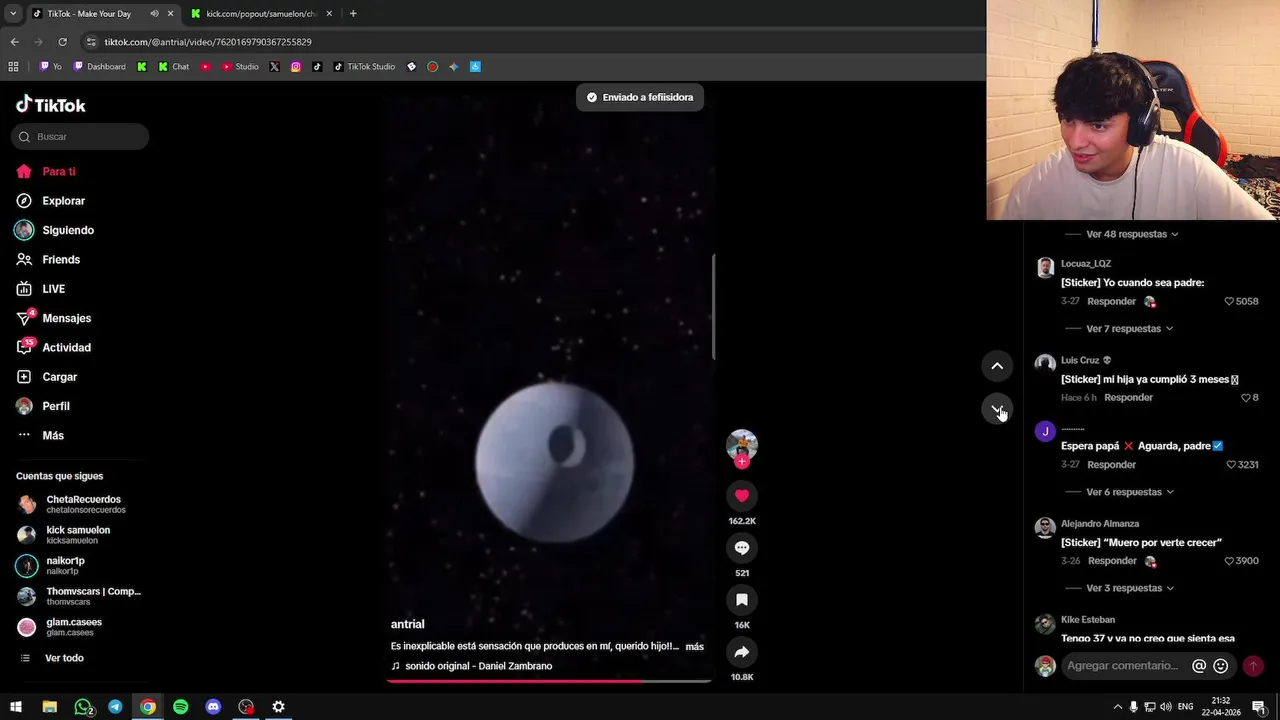Viewport: 1280px width, 720px height.
Task: Like Locuaz_LQZ's comment heart
Action: coord(1230,301)
